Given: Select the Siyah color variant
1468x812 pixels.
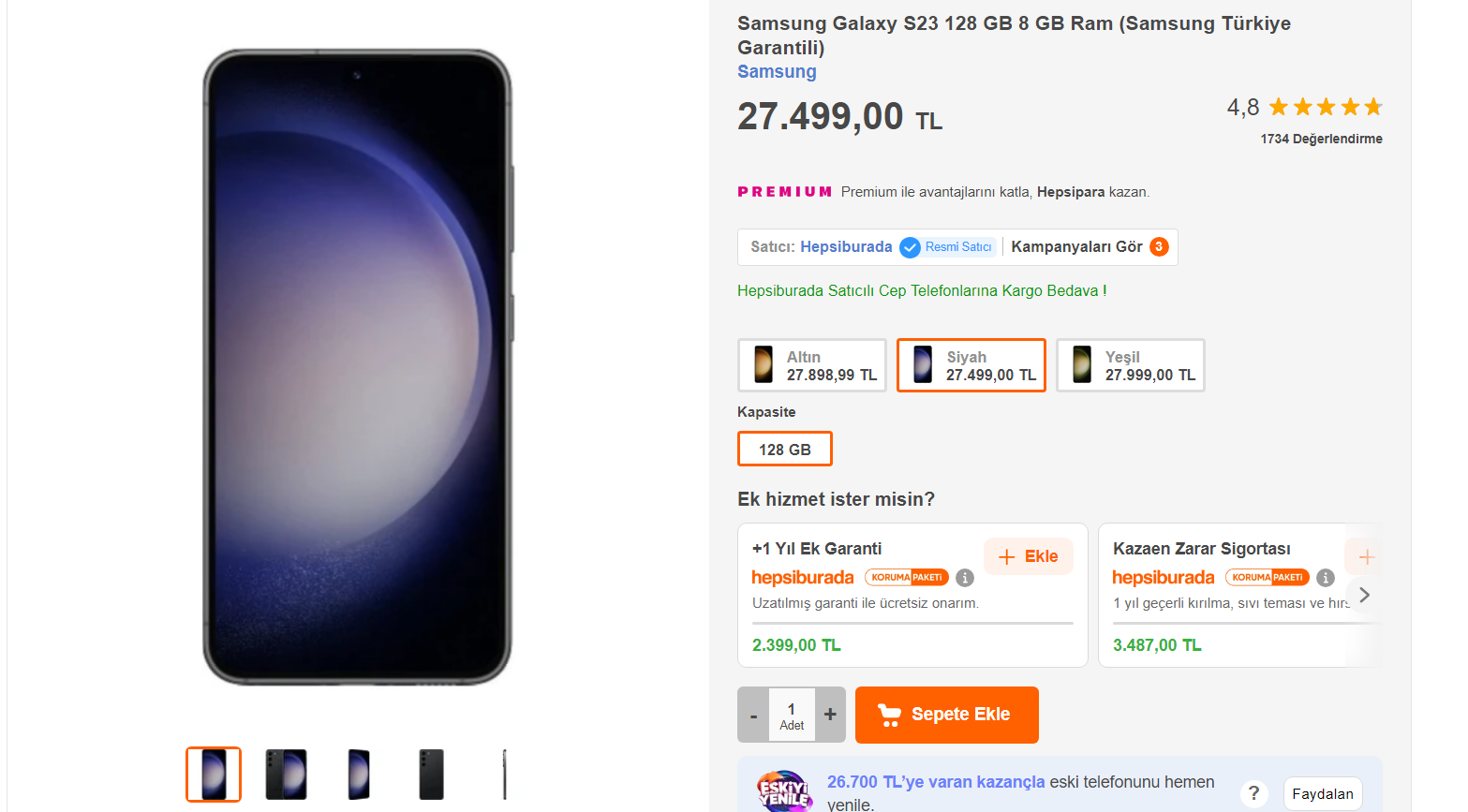Looking at the screenshot, I should tap(971, 365).
